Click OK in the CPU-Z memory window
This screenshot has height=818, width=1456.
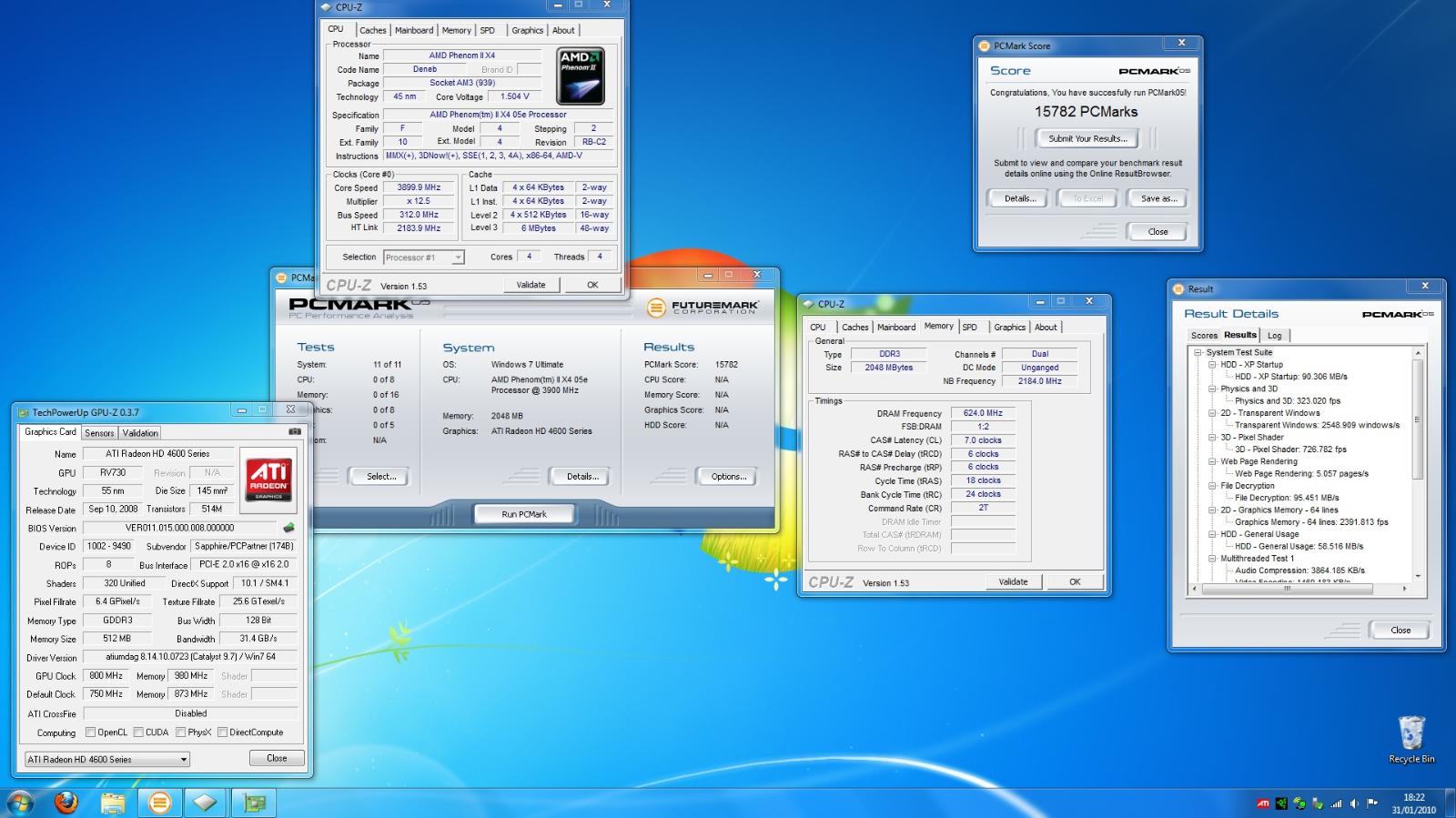pyautogui.click(x=1075, y=582)
